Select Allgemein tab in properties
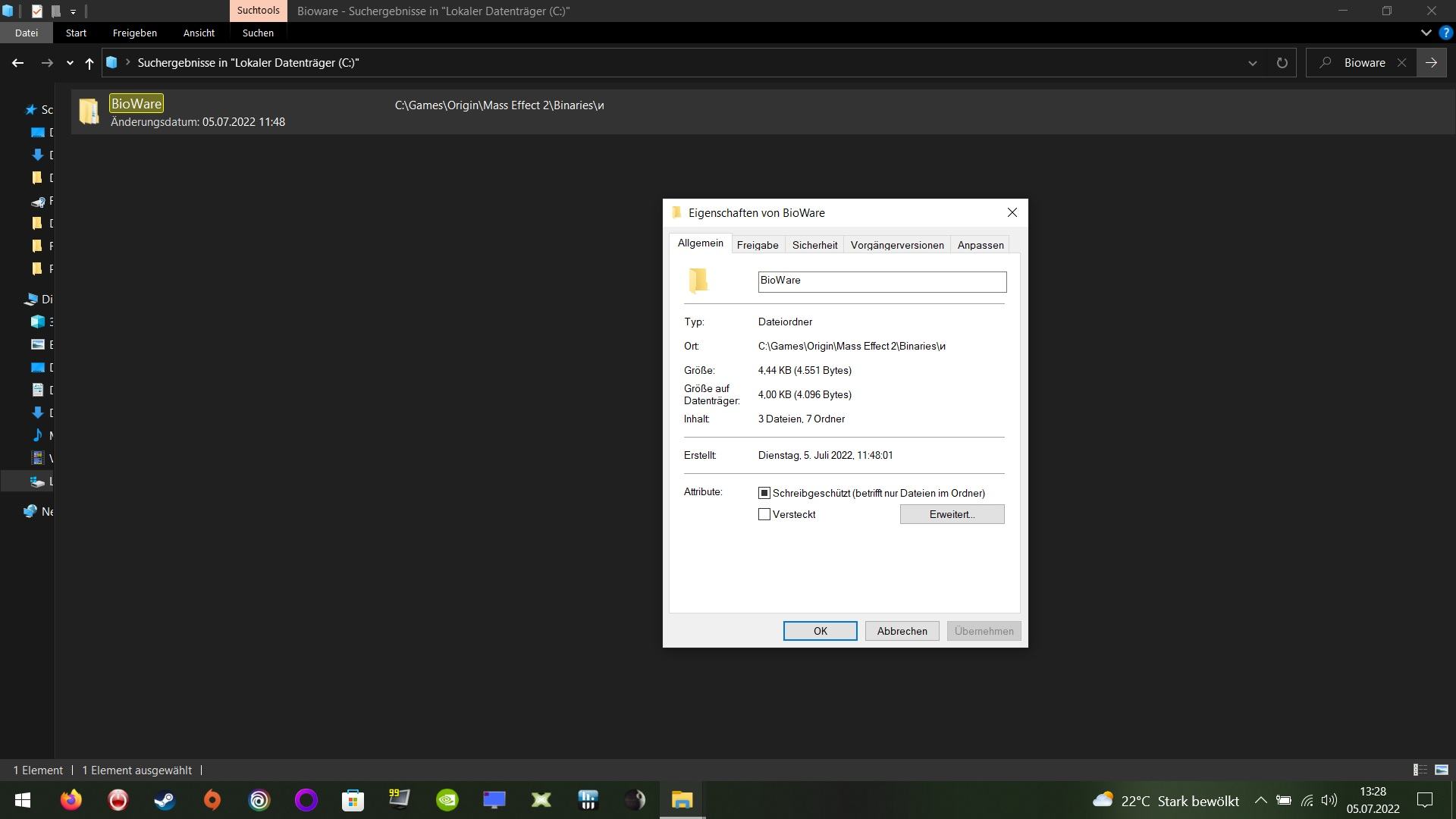 (x=700, y=243)
